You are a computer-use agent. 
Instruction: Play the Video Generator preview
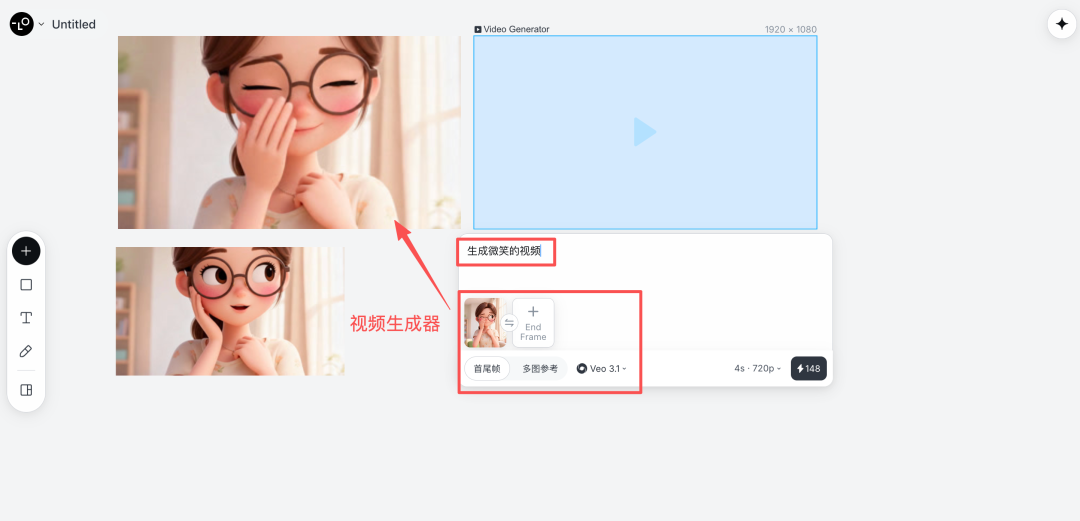click(x=645, y=132)
